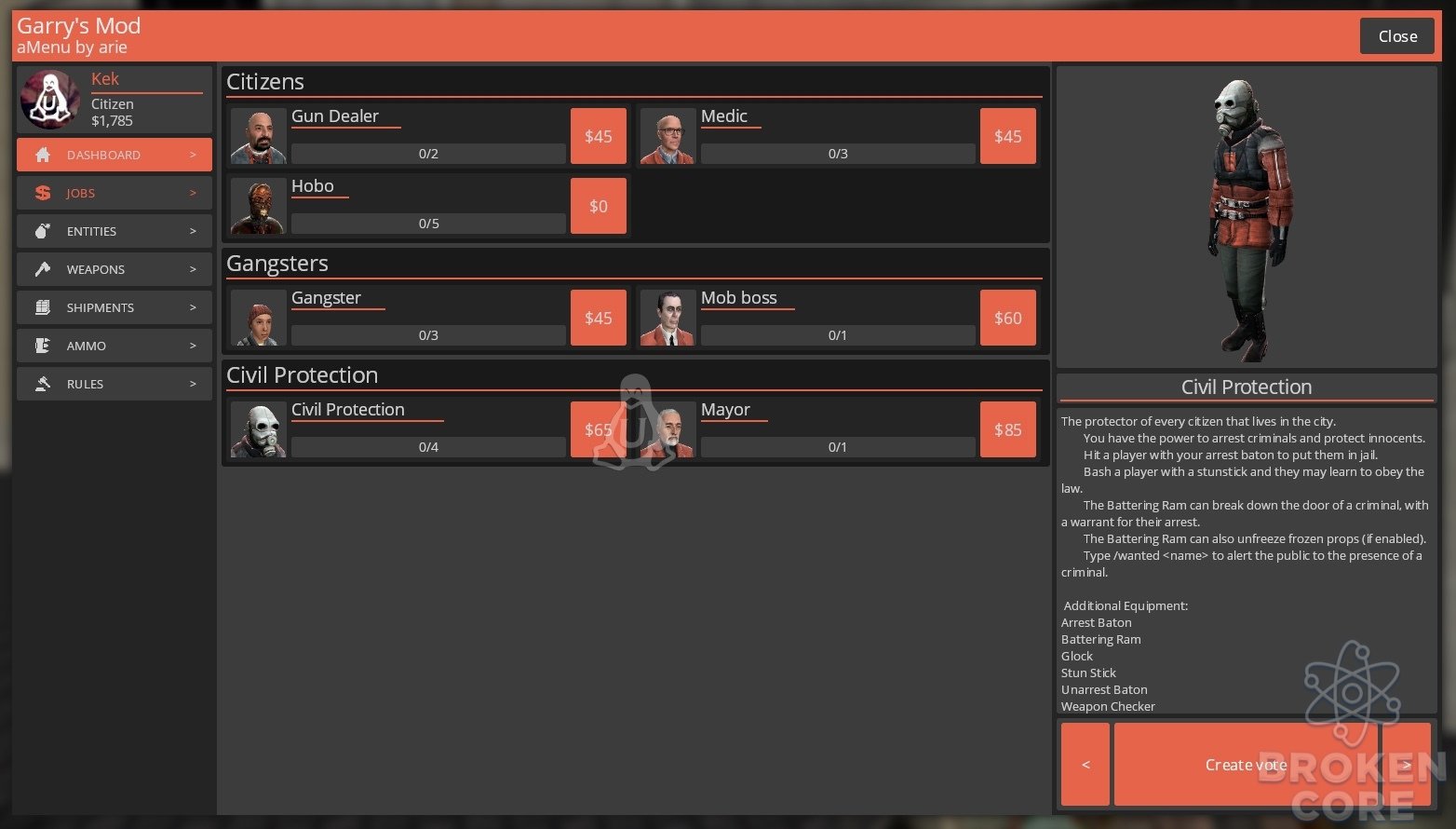Click the Create vote button
This screenshot has height=829, width=1456.
click(x=1246, y=765)
